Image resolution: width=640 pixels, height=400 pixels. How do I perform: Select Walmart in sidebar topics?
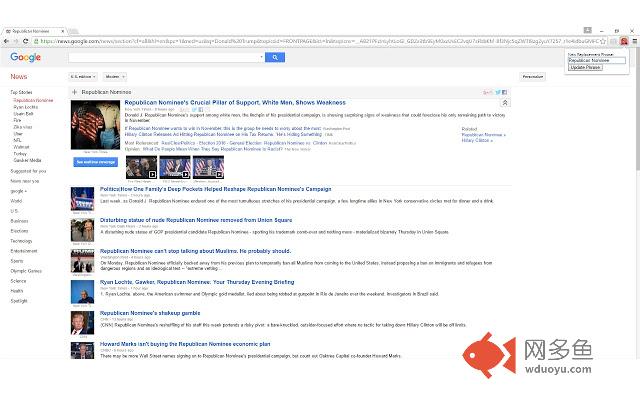coord(21,147)
